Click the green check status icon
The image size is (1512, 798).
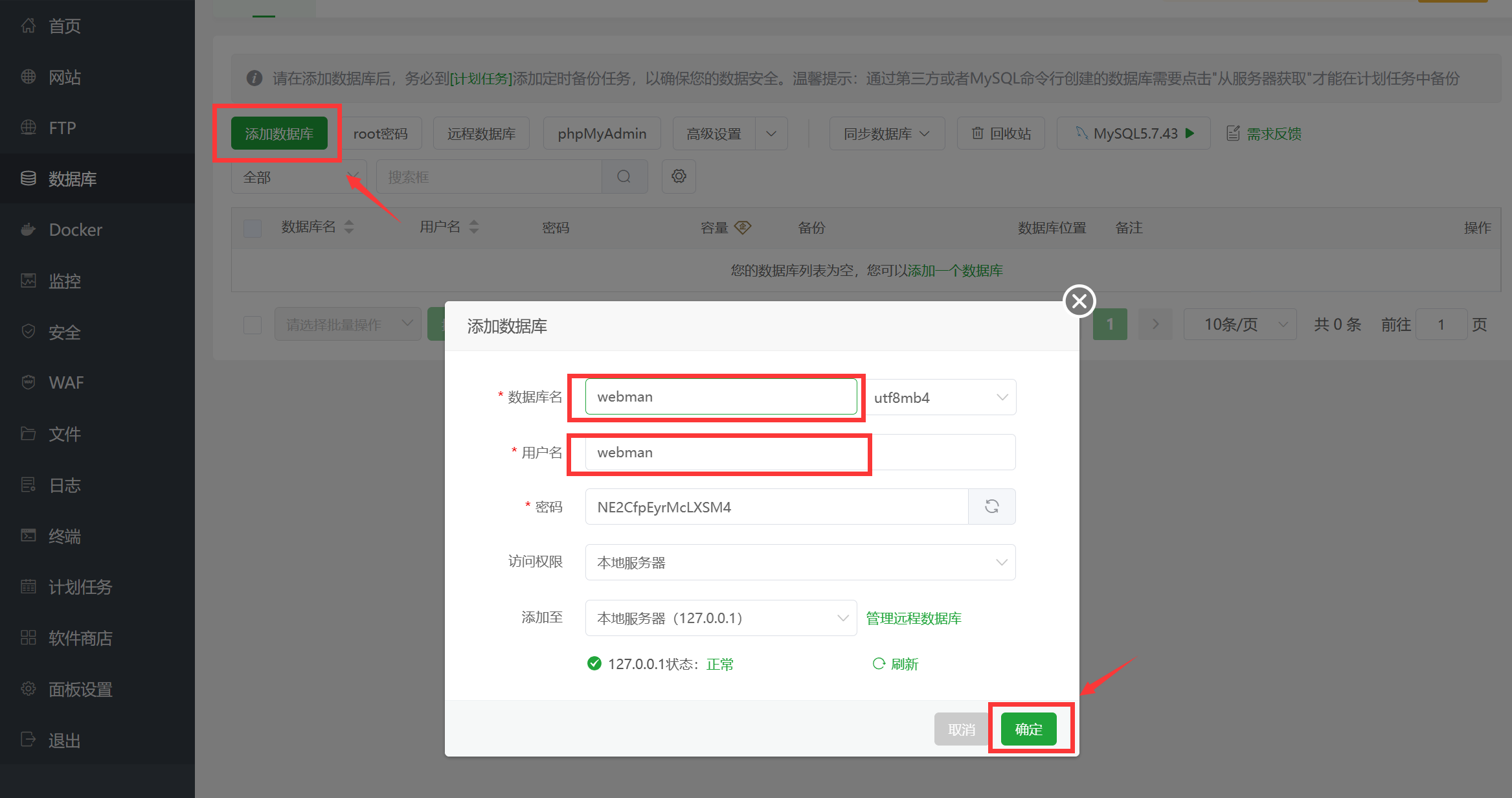[x=594, y=663]
